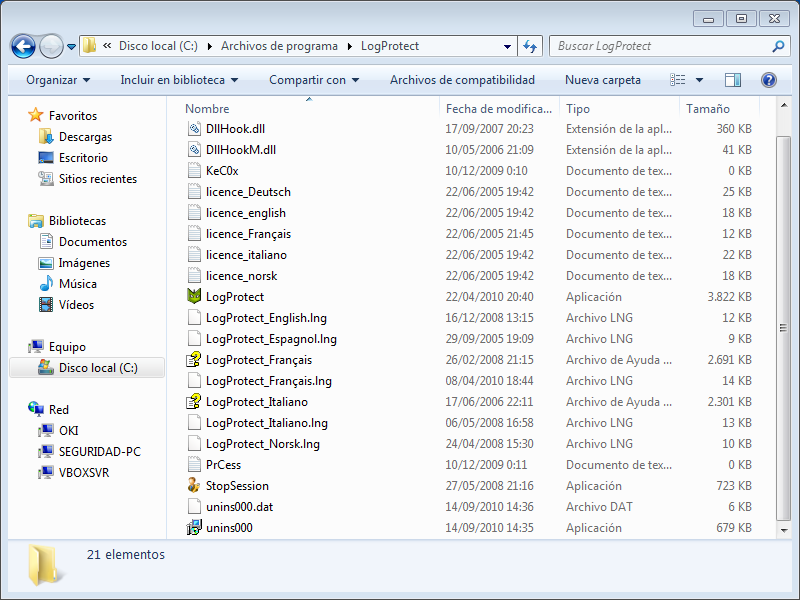Open the arrow after Archivos de programa breadcrumb

(349, 46)
